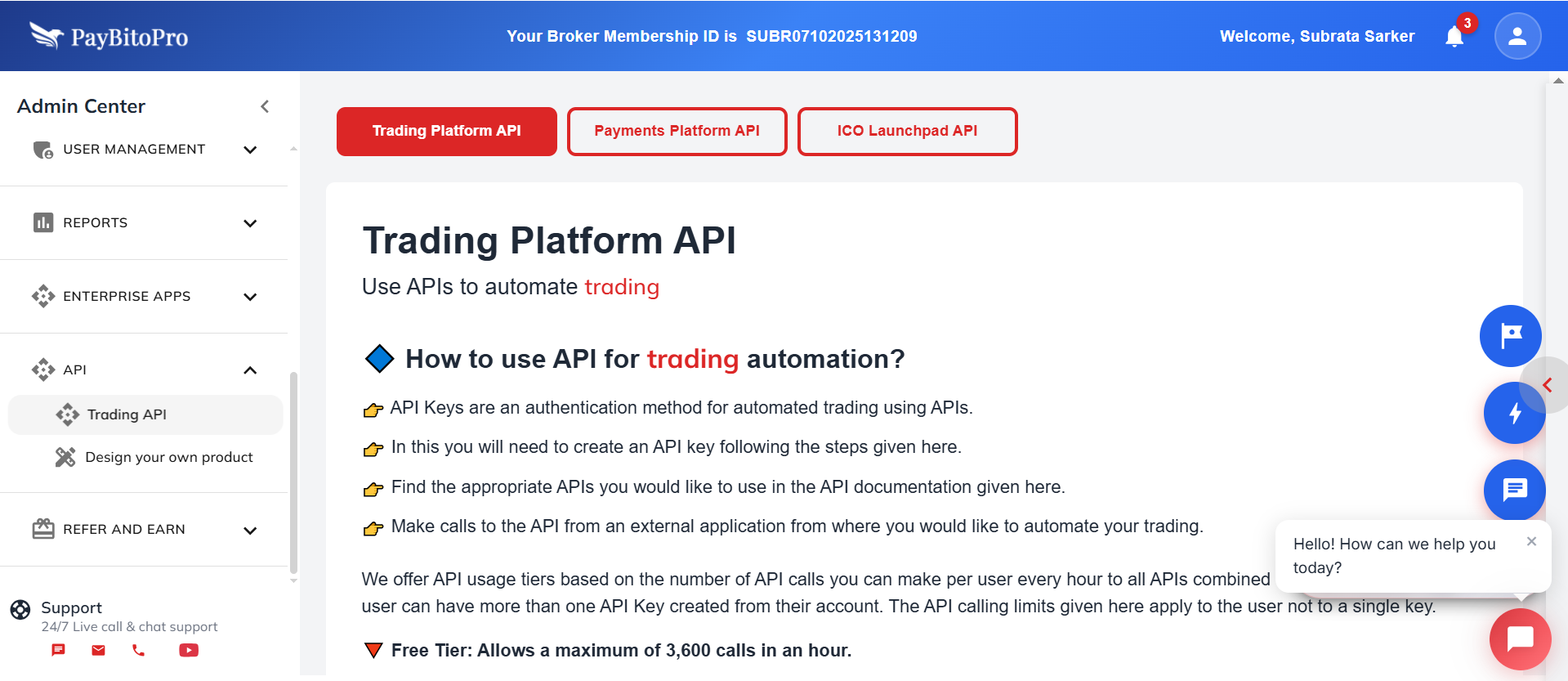The width and height of the screenshot is (1568, 681).
Task: Click the PayBitoPro logo
Action: (x=109, y=36)
